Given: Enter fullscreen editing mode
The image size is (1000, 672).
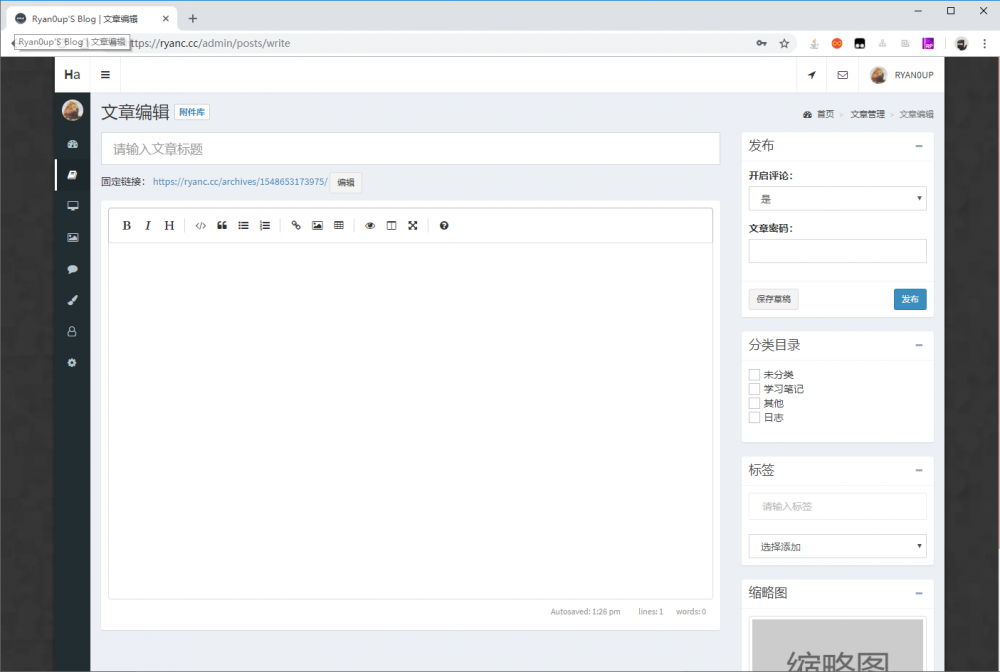Looking at the screenshot, I should 413,225.
